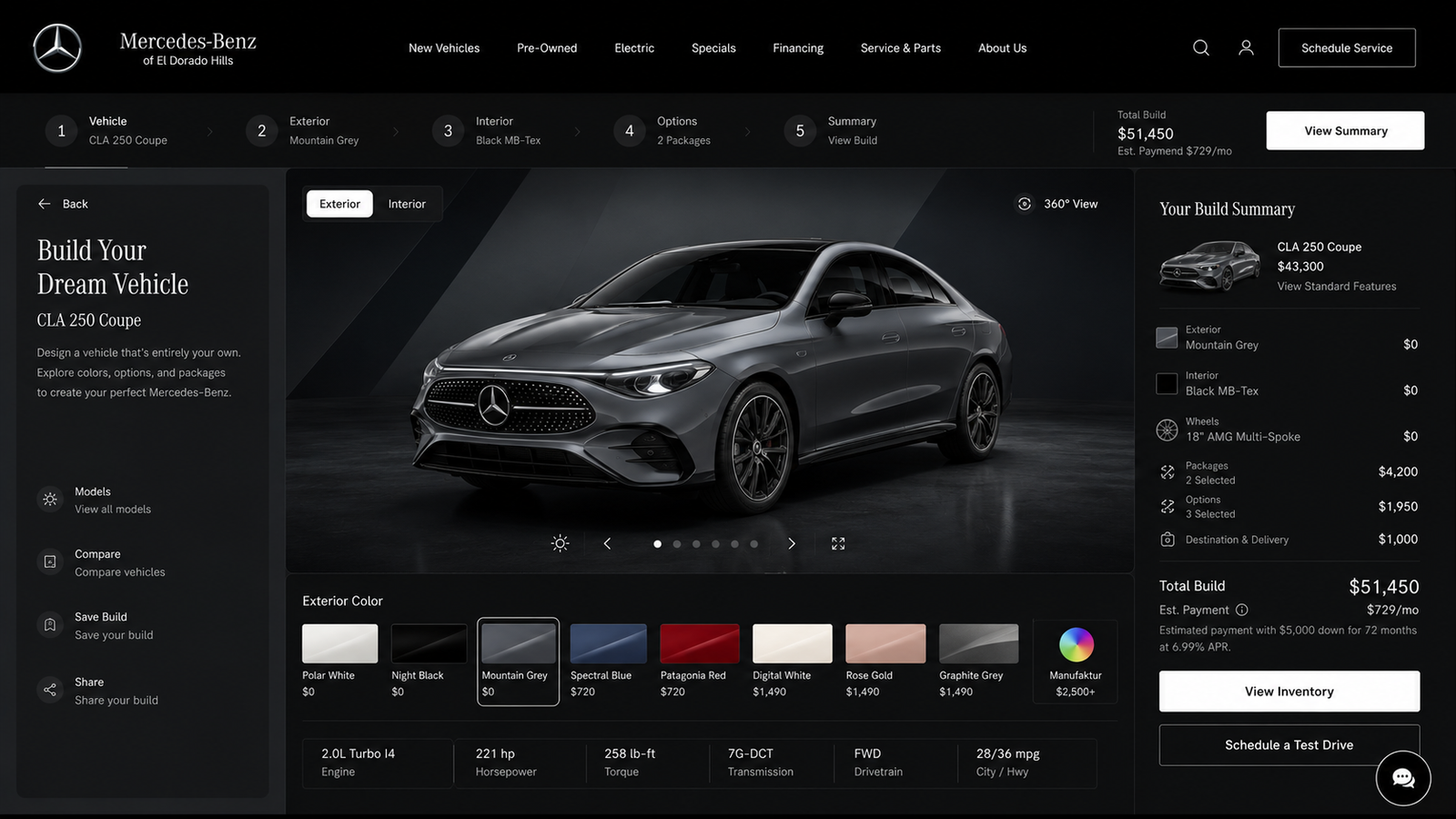The width and height of the screenshot is (1456, 819).
Task: Select the Polar White color swatch
Action: 339,643
